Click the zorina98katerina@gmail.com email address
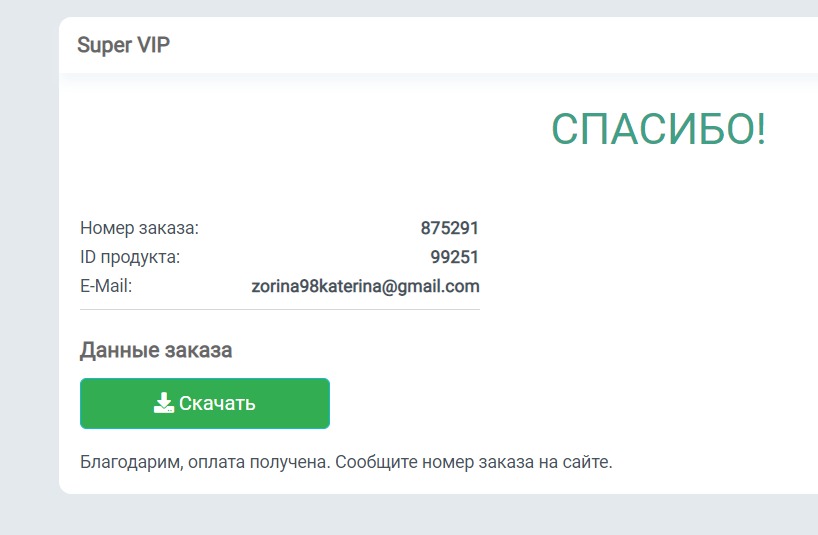 [x=365, y=286]
